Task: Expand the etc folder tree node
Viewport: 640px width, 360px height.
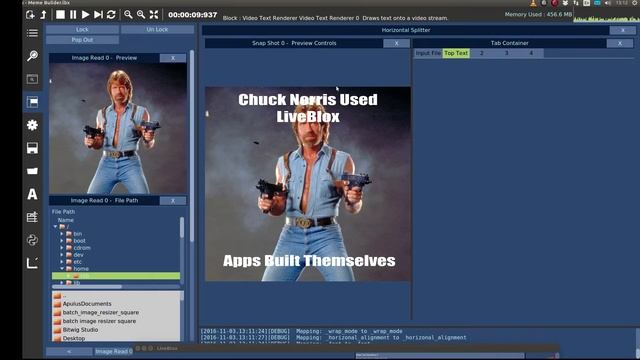Action: [62, 262]
